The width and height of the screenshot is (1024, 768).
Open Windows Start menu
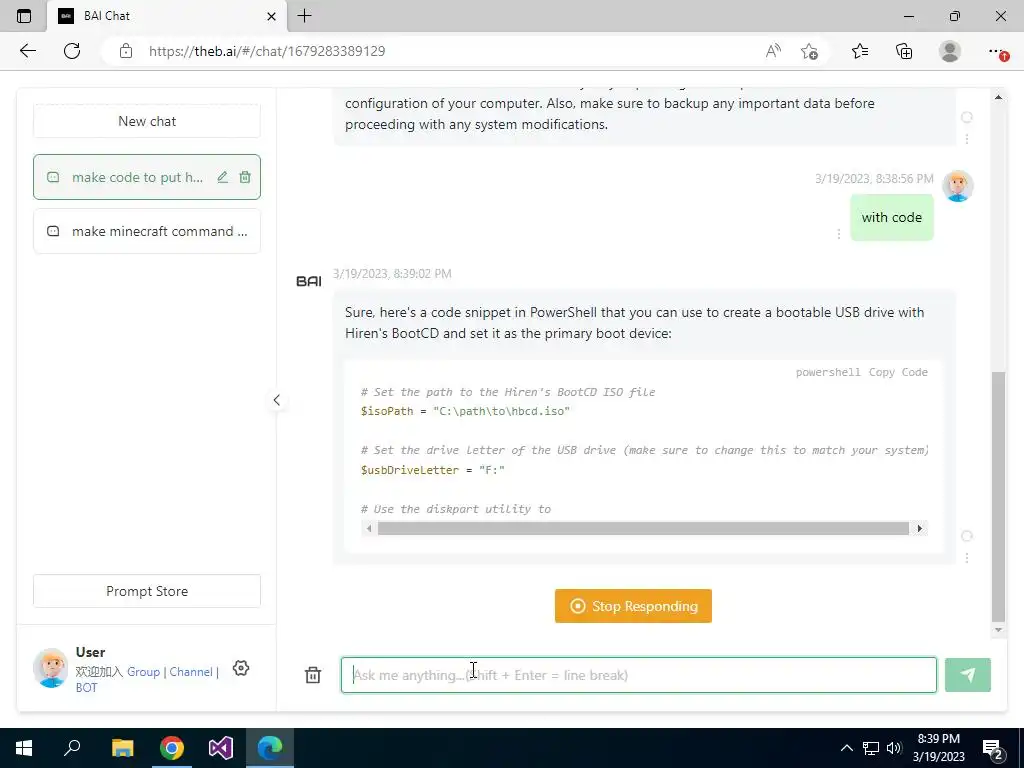click(x=24, y=748)
